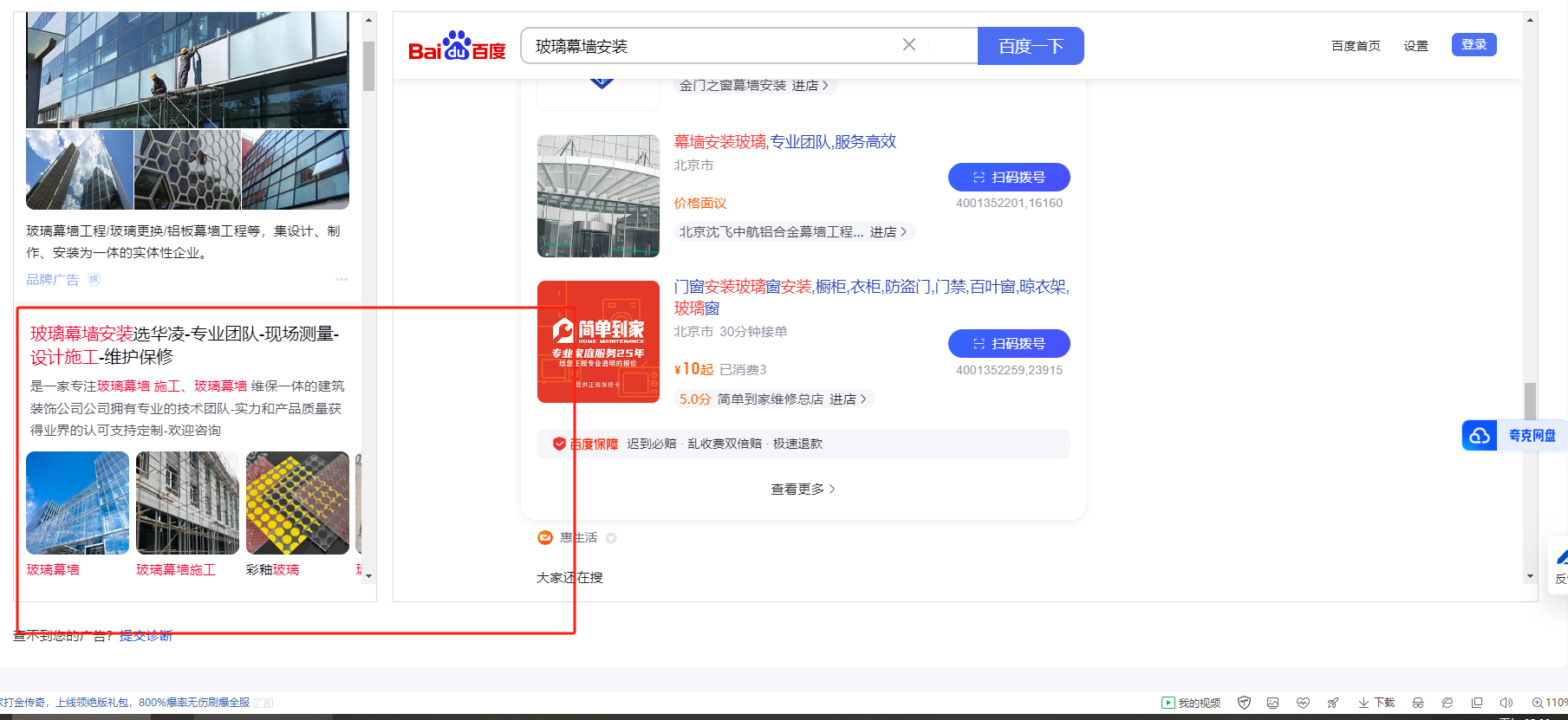1568x720 pixels.
Task: Open the 百度首页 link
Action: coord(1356,46)
